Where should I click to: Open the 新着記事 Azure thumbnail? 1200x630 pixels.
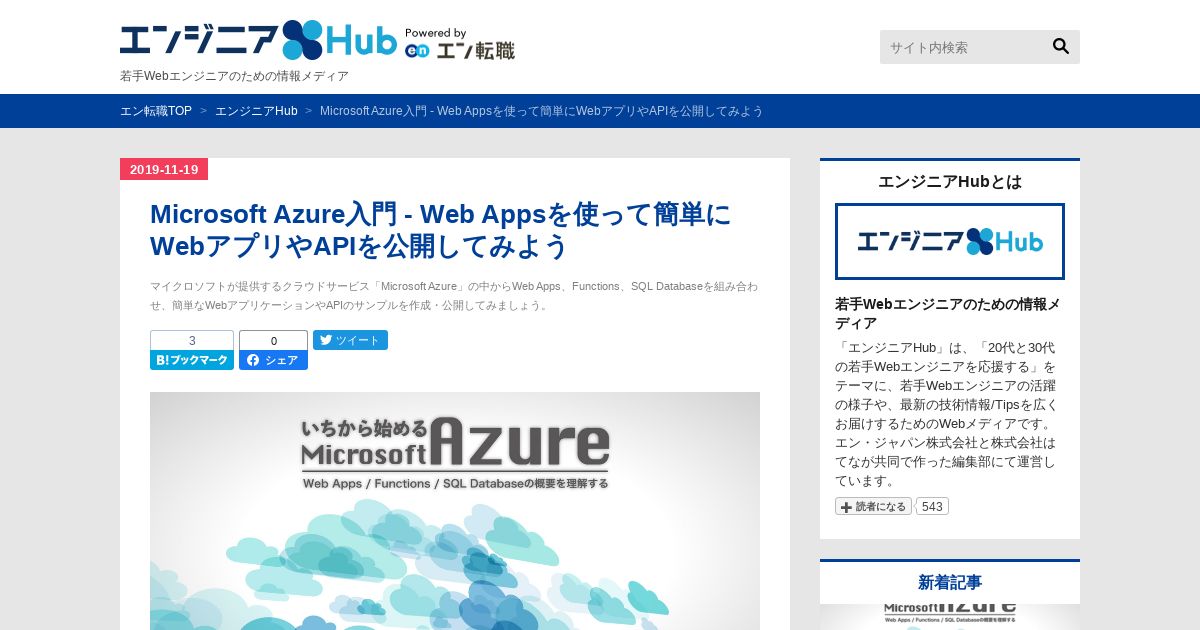click(950, 617)
